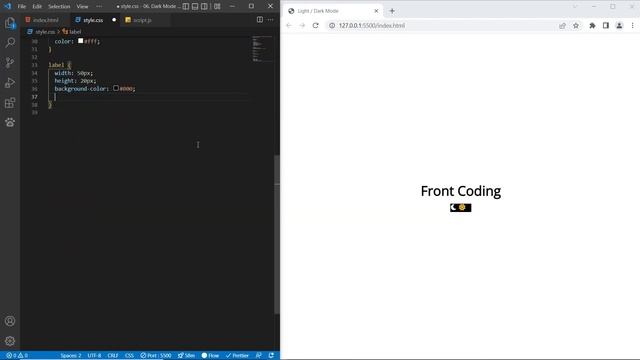The height and width of the screenshot is (360, 640).
Task: Open the browser profile menu
Action: point(619,25)
